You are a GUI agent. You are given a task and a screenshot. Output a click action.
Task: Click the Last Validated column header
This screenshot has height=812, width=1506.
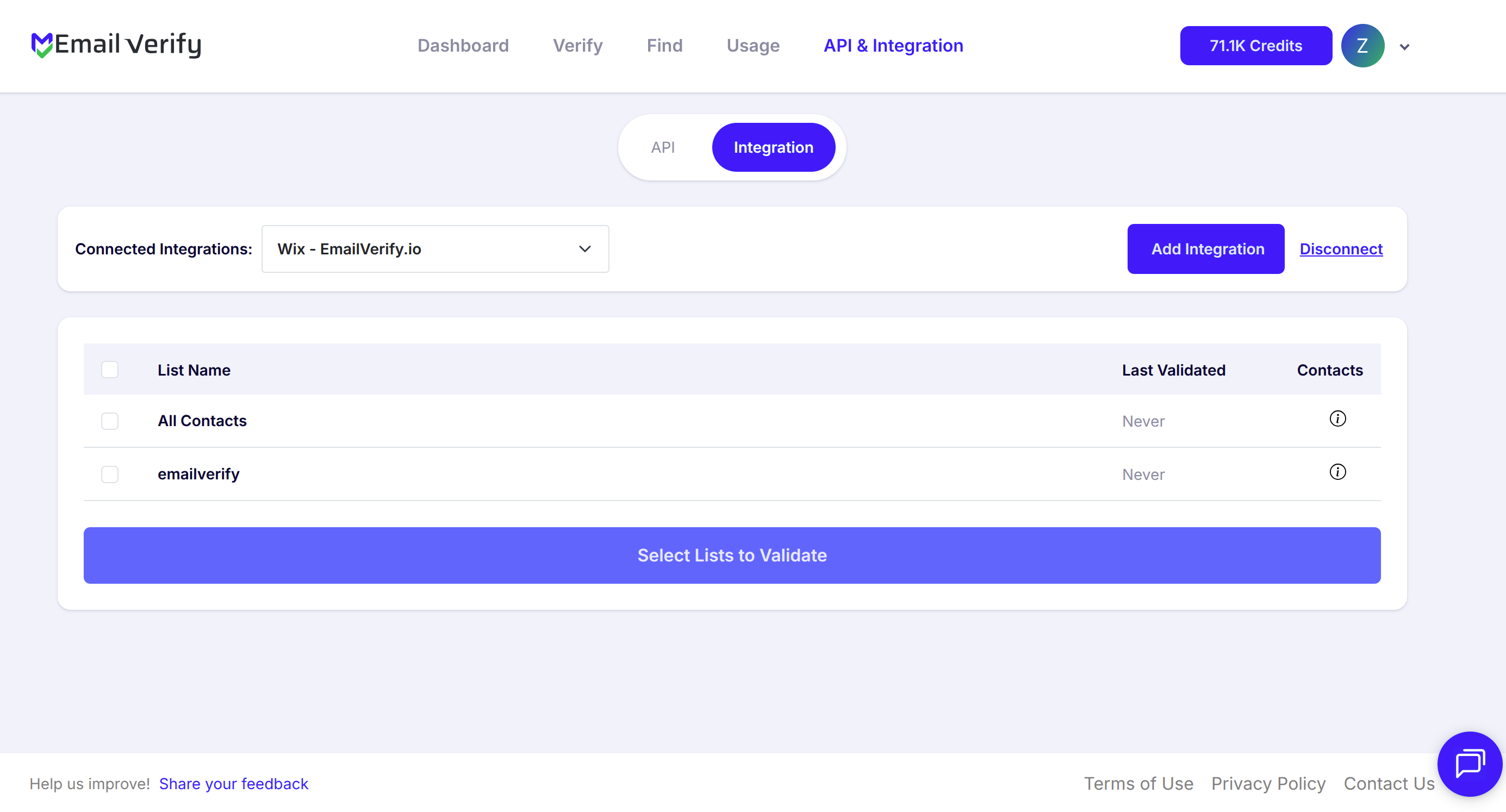pyautogui.click(x=1173, y=370)
